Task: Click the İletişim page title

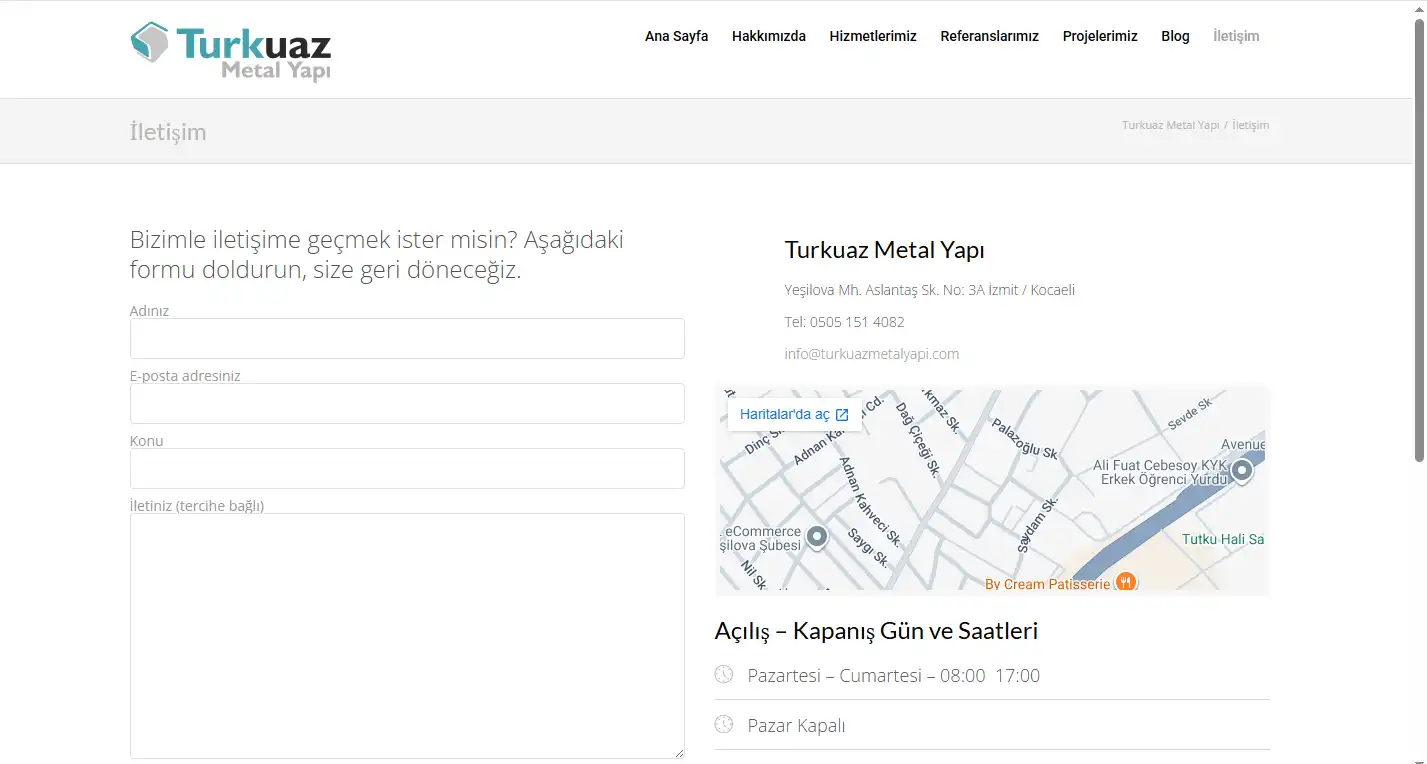Action: tap(168, 132)
